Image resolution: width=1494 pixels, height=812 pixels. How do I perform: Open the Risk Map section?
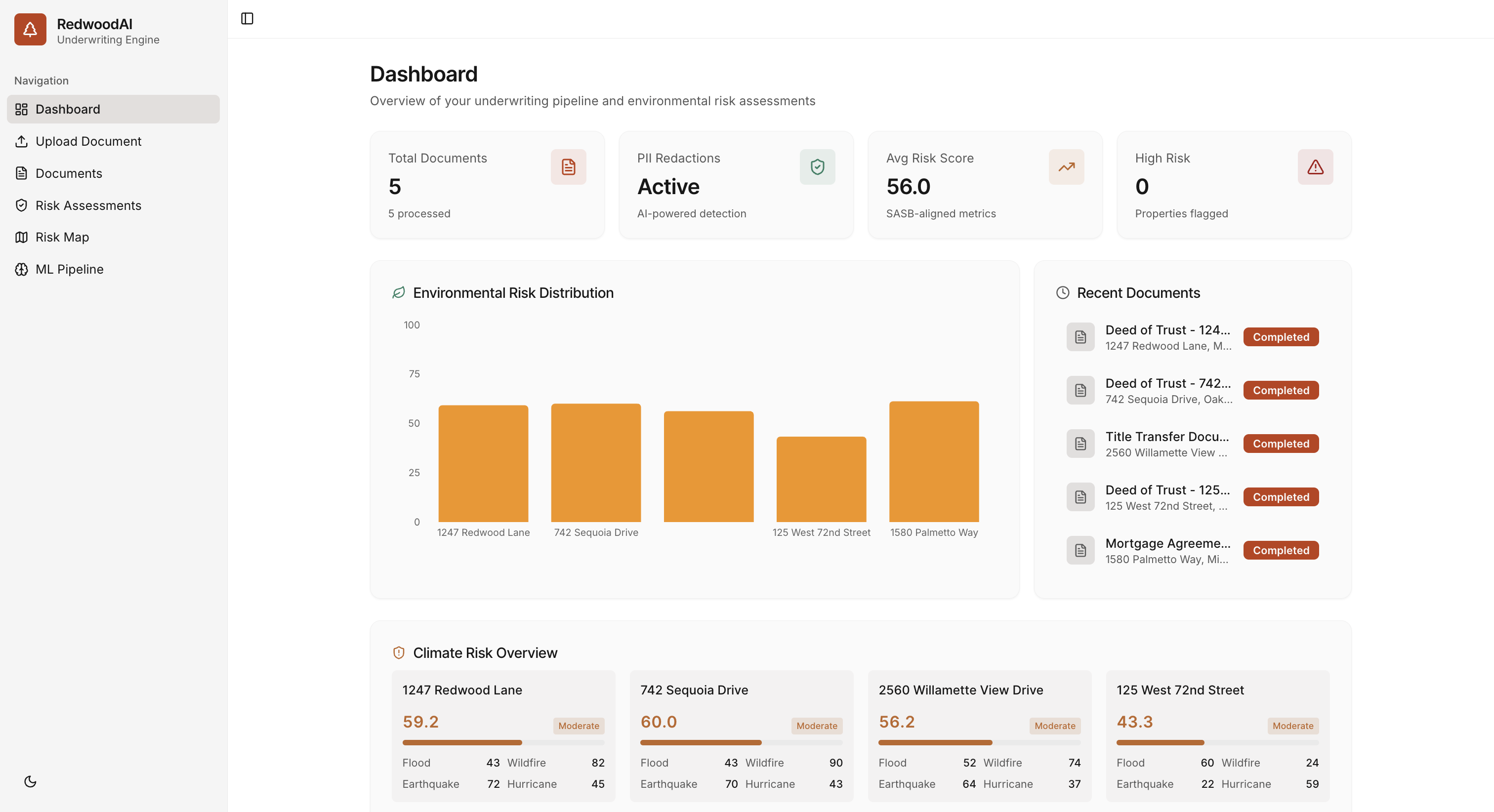pos(62,237)
